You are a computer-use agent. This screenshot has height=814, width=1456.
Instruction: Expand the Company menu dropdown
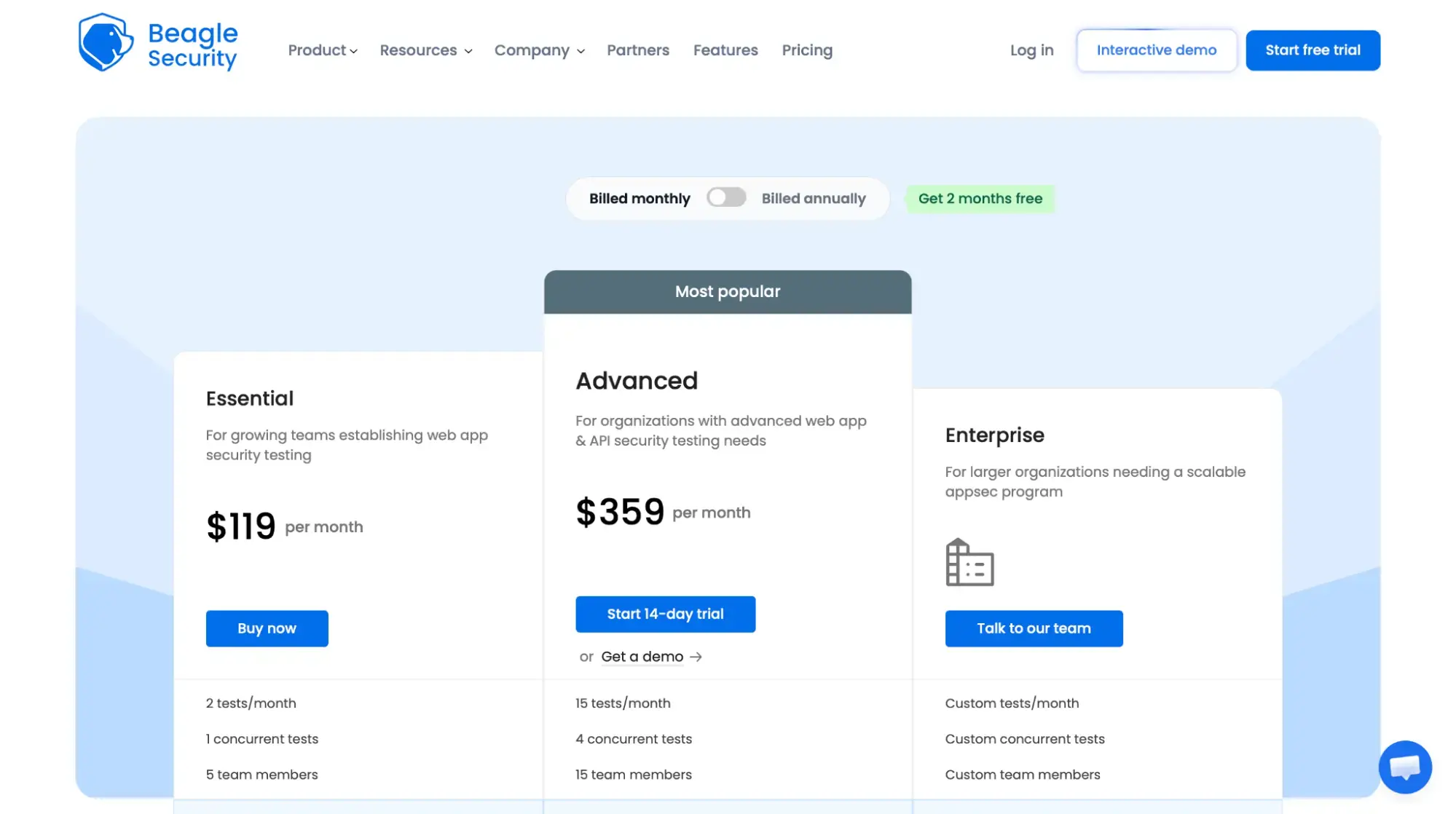click(540, 50)
